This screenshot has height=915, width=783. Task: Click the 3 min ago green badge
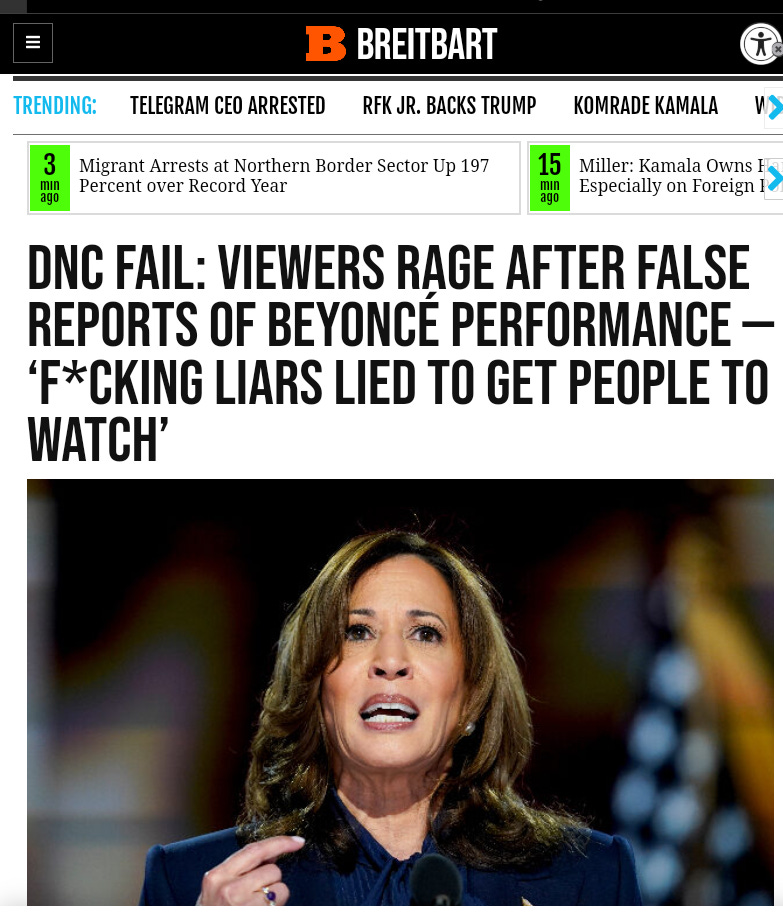(x=50, y=178)
